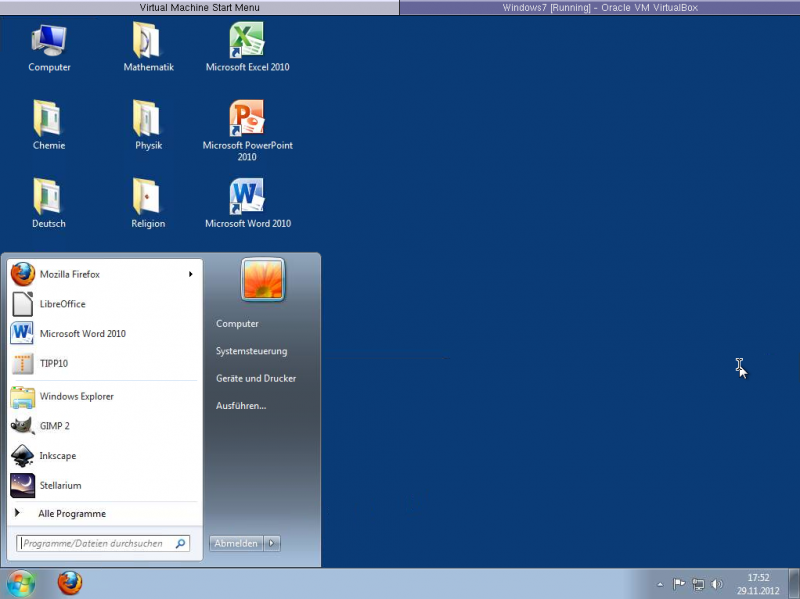Open Computer from Start menu right pane
The width and height of the screenshot is (800, 599).
tap(237, 323)
